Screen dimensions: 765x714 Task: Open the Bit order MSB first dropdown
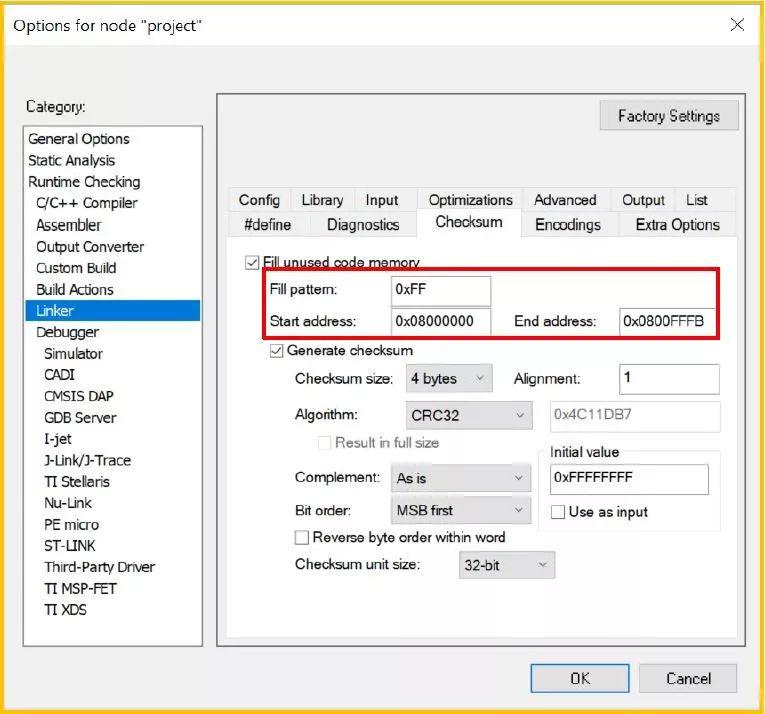(x=461, y=510)
